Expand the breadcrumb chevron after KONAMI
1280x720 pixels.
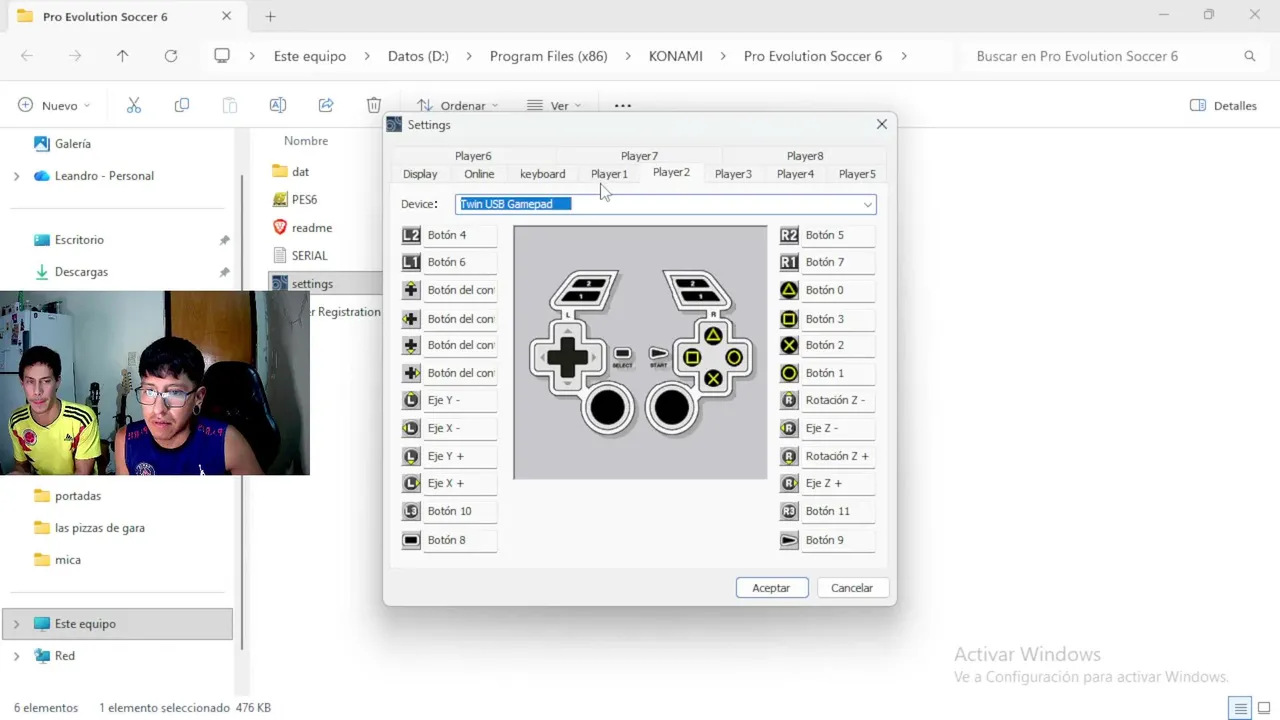pyautogui.click(x=723, y=56)
